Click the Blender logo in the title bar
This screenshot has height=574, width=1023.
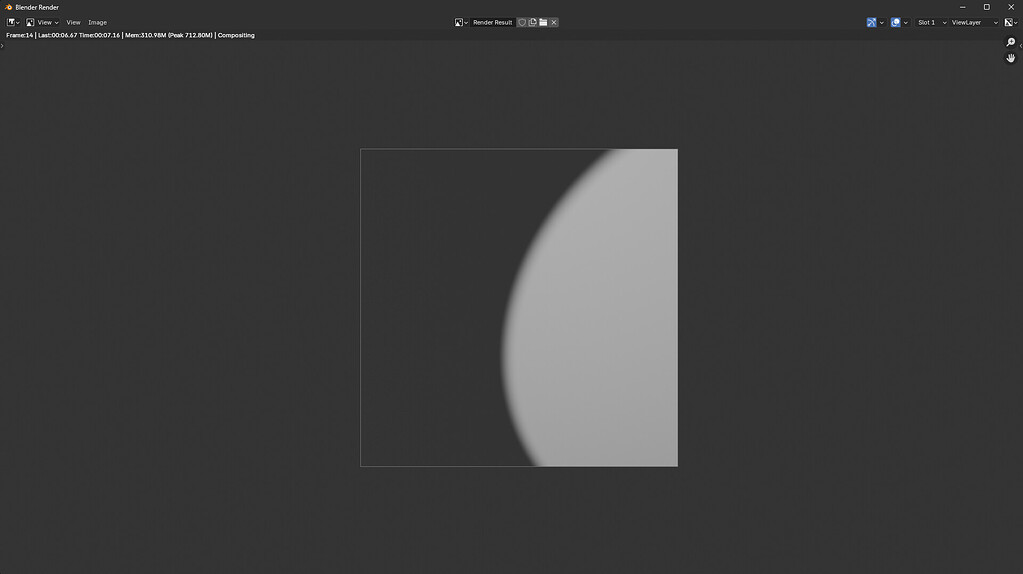(x=8, y=7)
